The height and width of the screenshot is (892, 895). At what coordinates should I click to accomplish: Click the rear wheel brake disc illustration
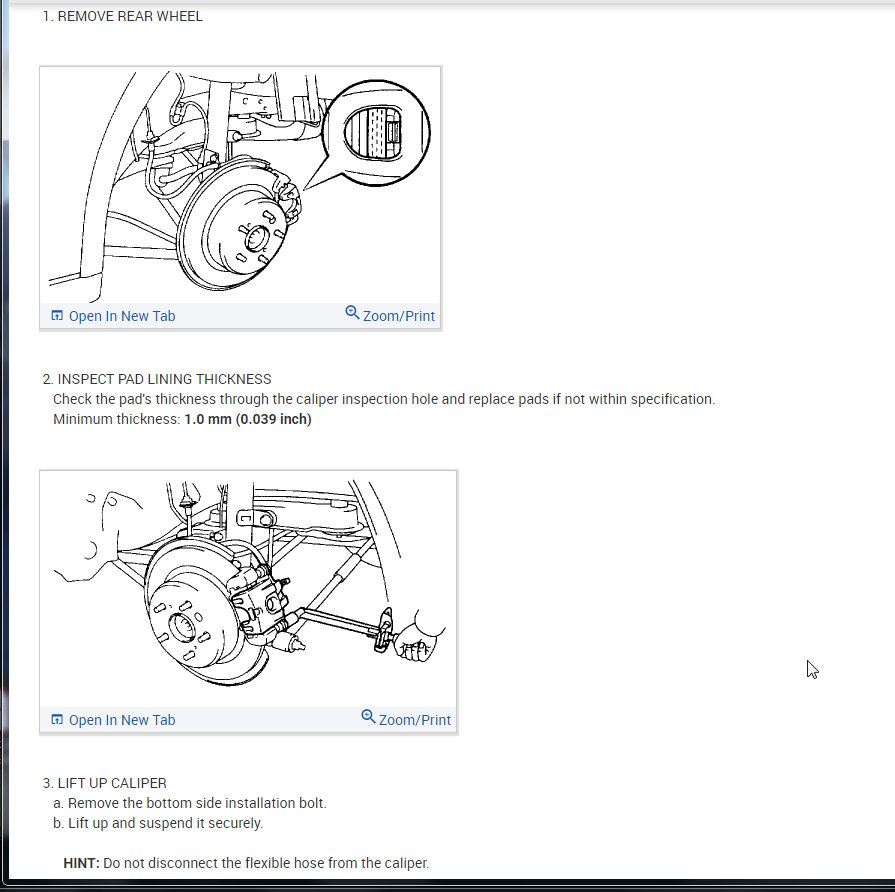[240, 185]
